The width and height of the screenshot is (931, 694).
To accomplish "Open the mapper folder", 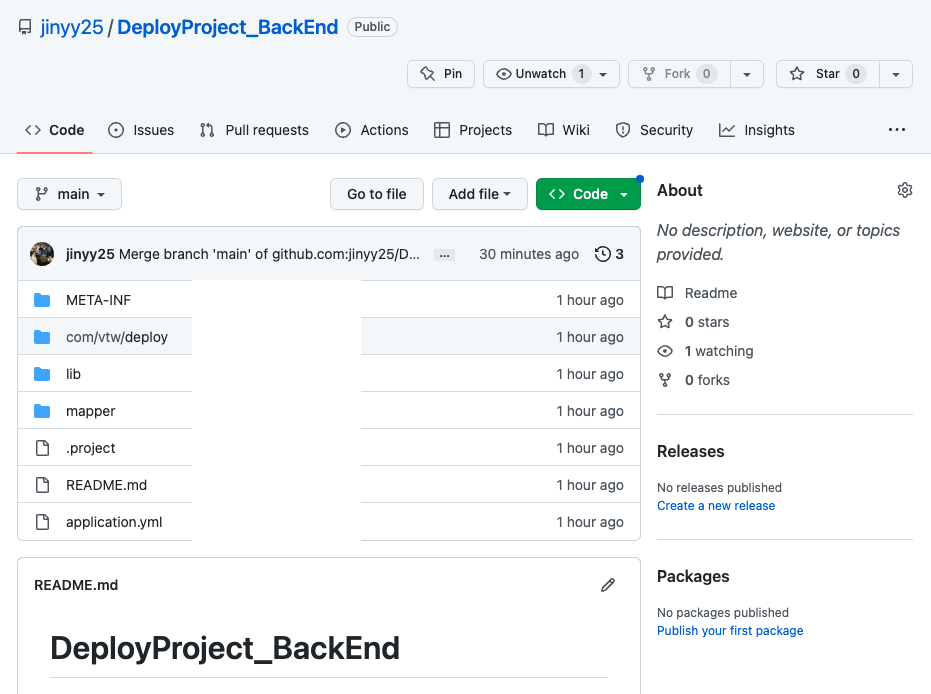I will [x=90, y=411].
